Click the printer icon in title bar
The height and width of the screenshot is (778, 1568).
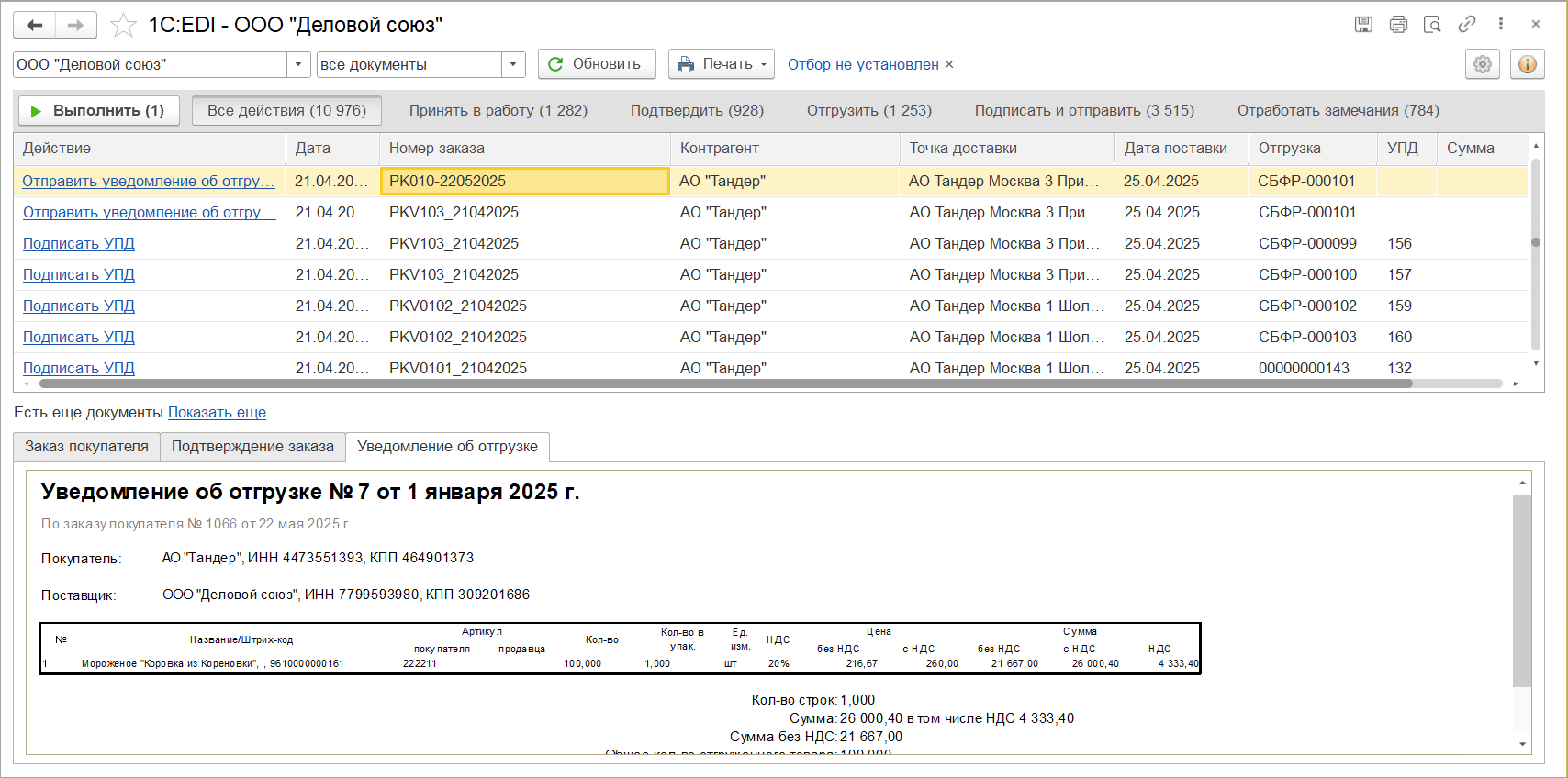click(x=1398, y=25)
